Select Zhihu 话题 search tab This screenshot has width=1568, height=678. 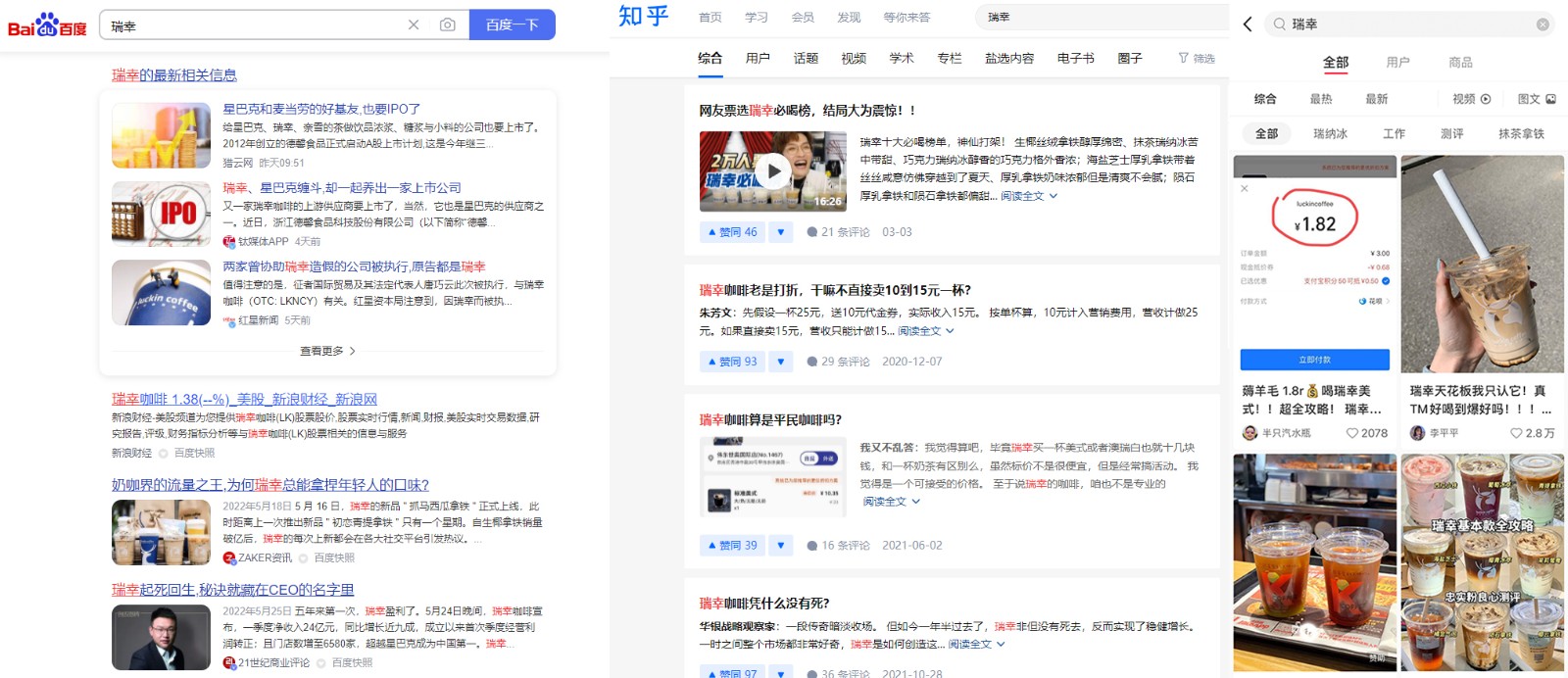[x=806, y=59]
